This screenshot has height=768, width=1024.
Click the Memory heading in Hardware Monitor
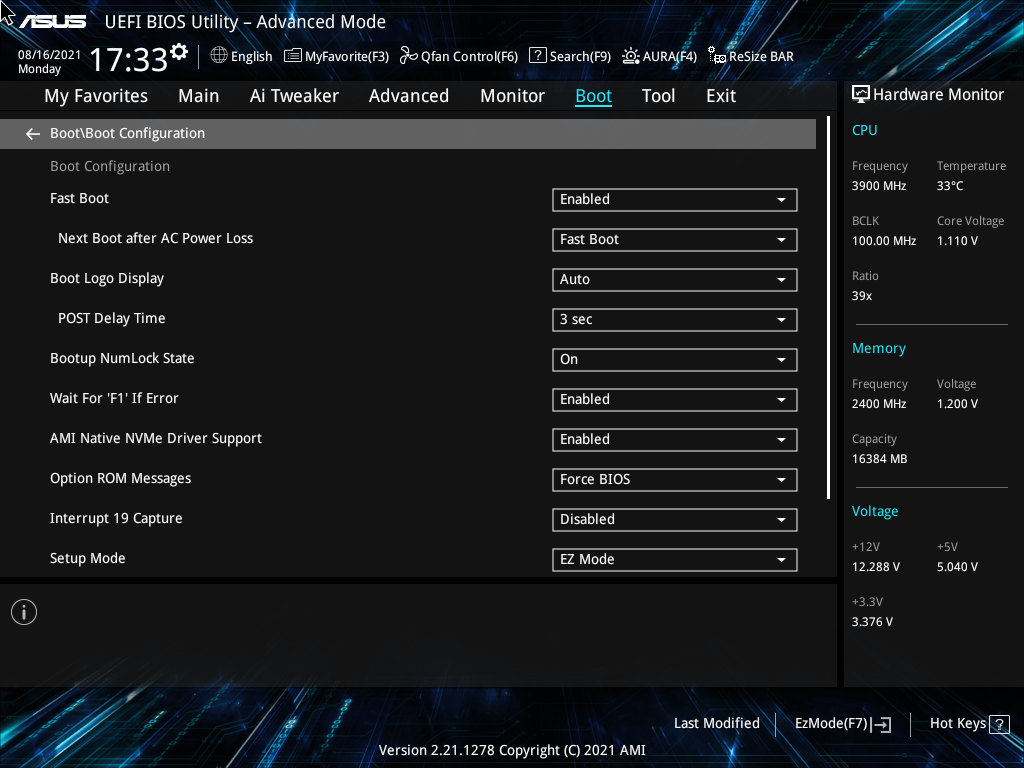click(879, 349)
